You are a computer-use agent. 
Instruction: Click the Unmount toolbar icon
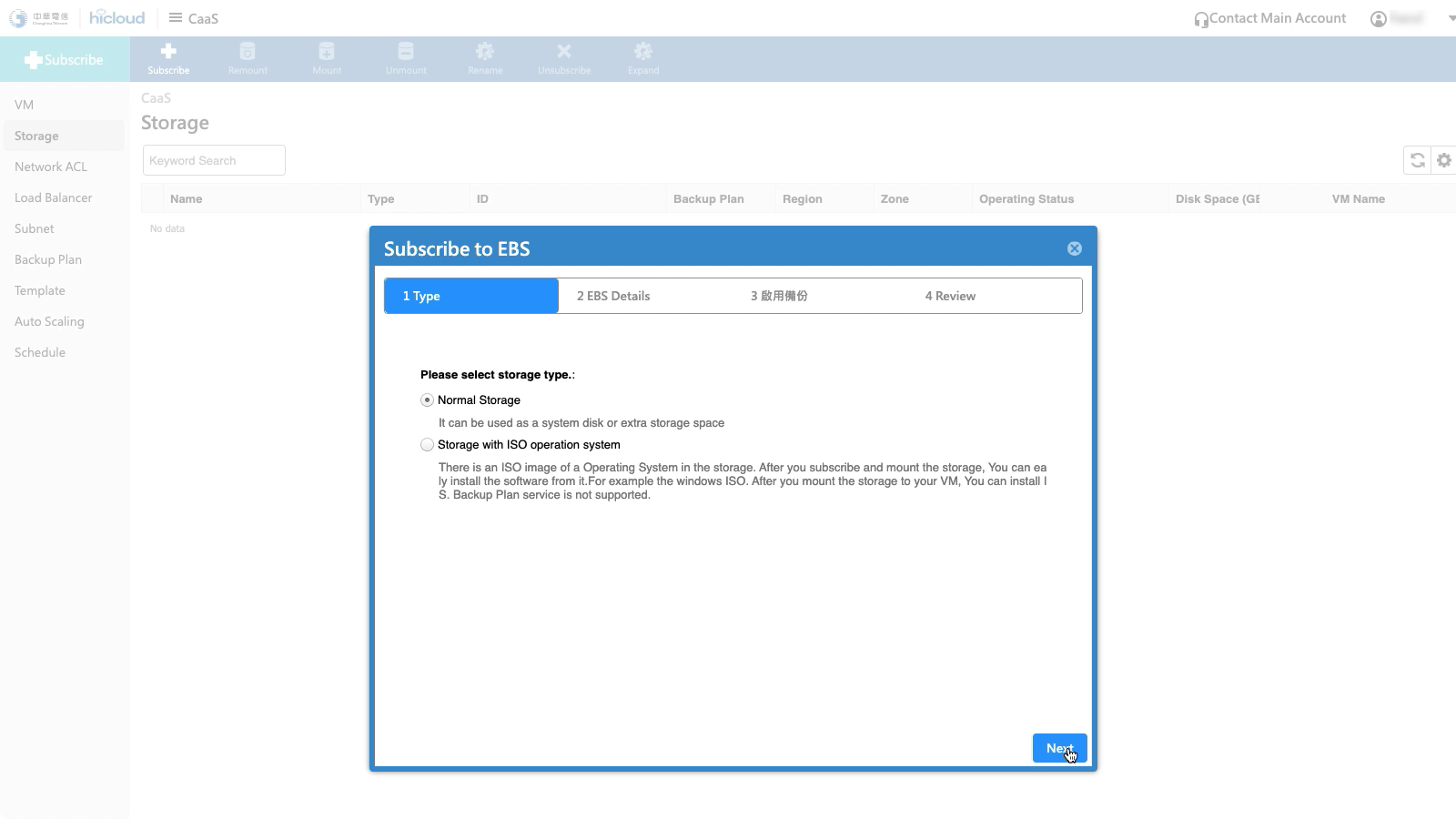[406, 52]
